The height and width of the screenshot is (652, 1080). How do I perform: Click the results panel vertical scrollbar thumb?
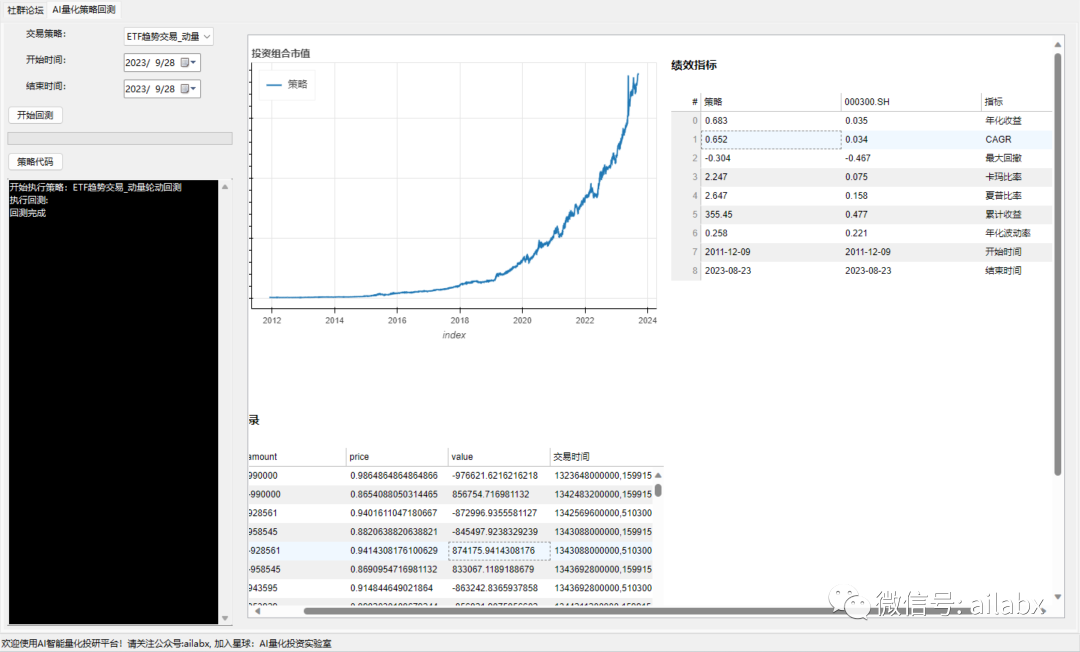pyautogui.click(x=1058, y=264)
